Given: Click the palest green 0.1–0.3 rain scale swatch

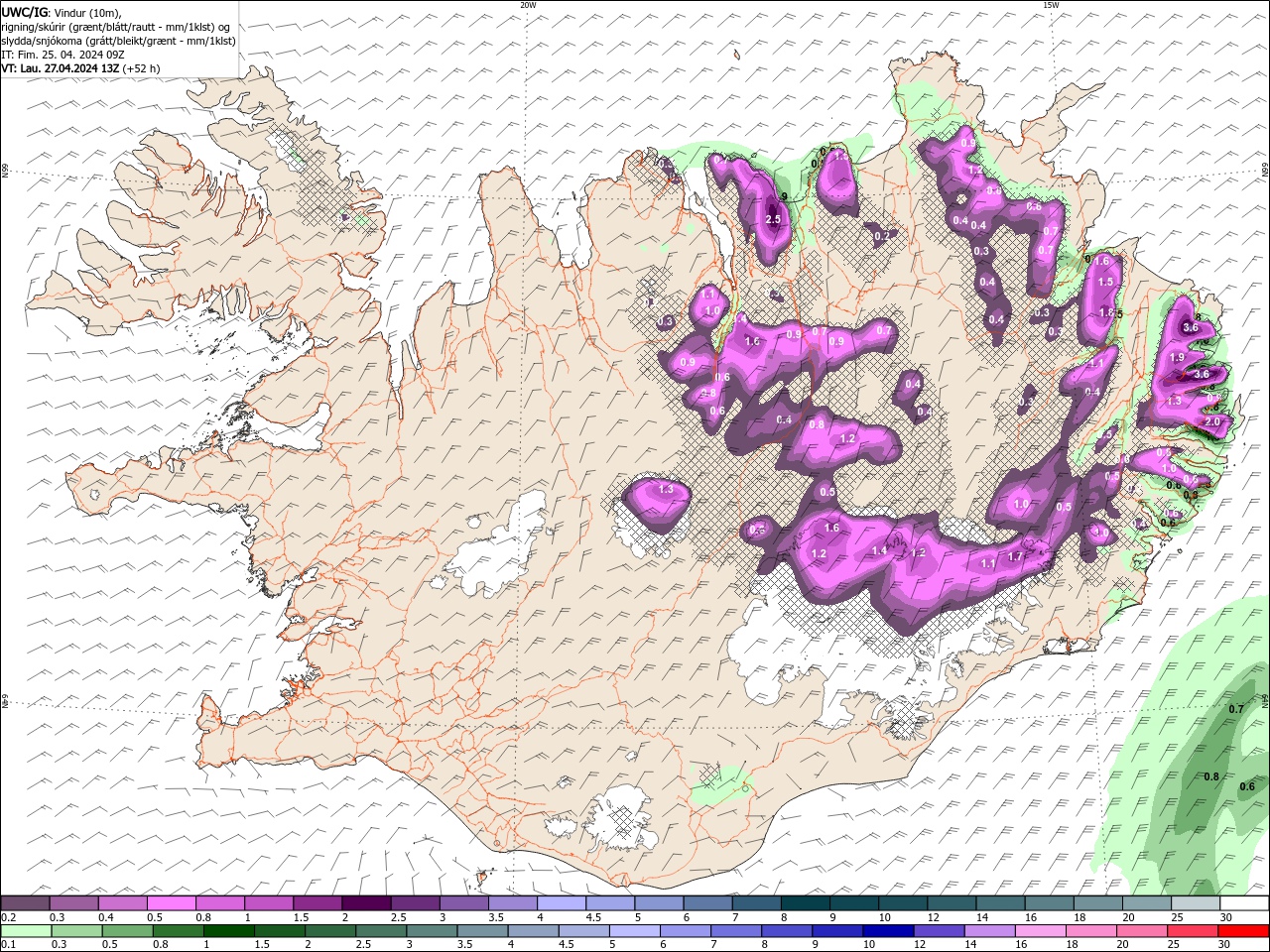Looking at the screenshot, I should point(27,931).
